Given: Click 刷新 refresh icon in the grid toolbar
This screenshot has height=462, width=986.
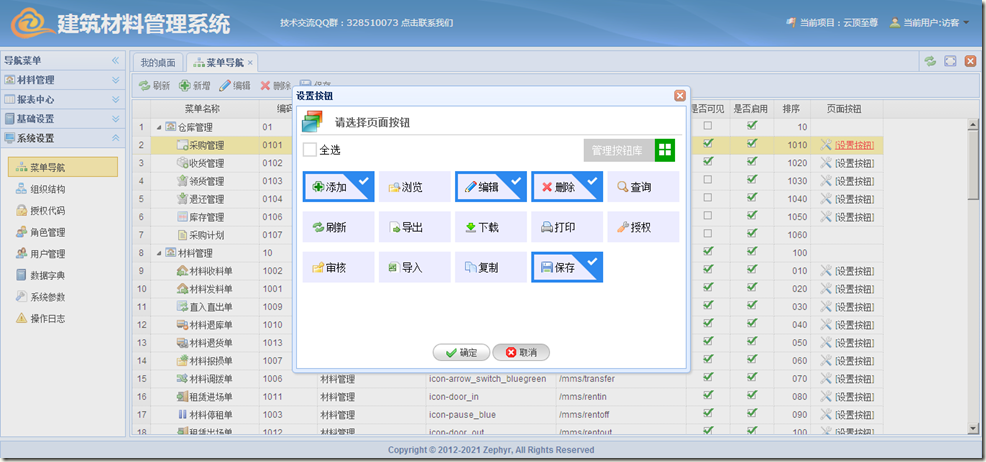Looking at the screenshot, I should pos(154,86).
